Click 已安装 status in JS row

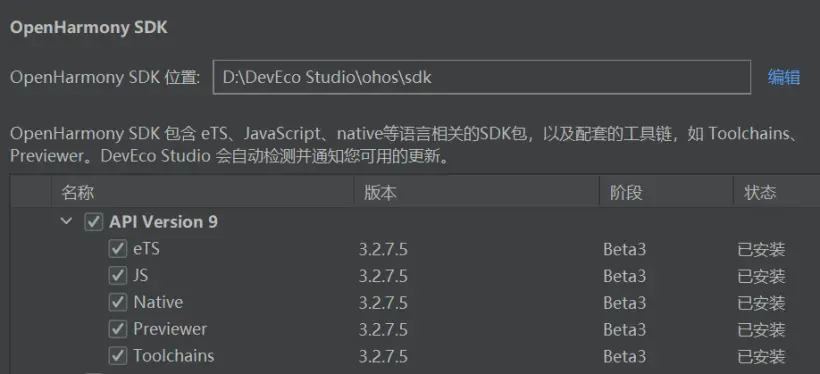[761, 276]
